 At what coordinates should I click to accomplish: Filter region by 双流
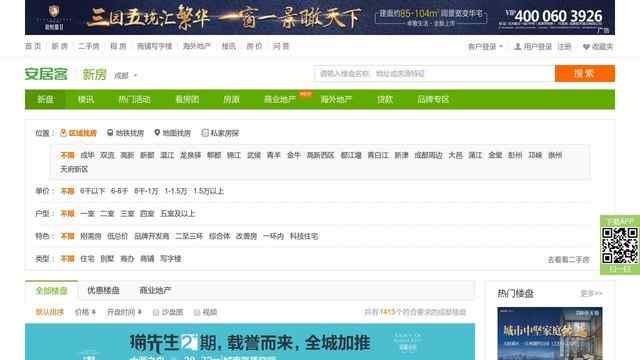pyautogui.click(x=107, y=155)
